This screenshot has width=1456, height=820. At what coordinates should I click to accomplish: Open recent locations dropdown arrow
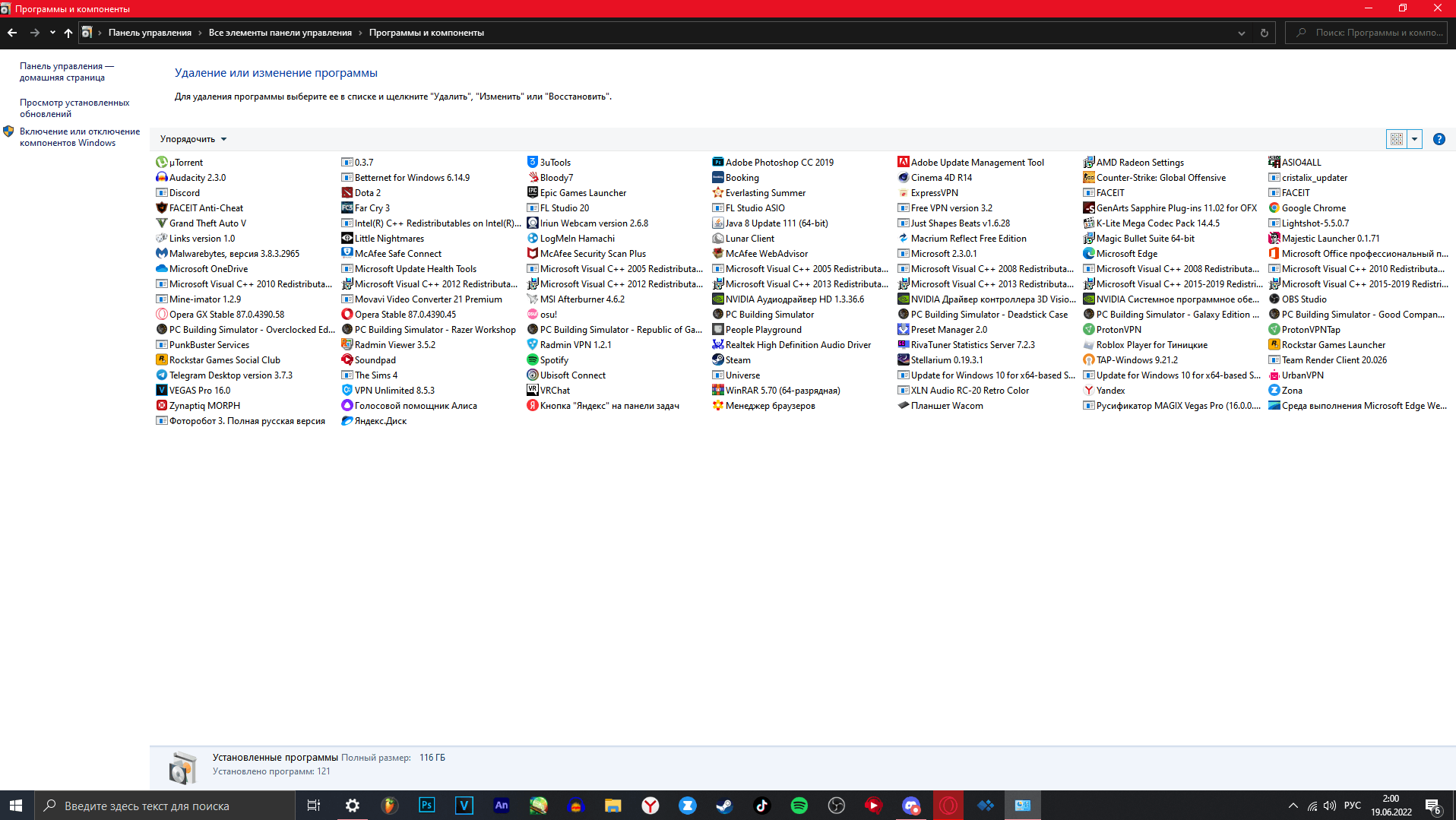click(x=52, y=33)
